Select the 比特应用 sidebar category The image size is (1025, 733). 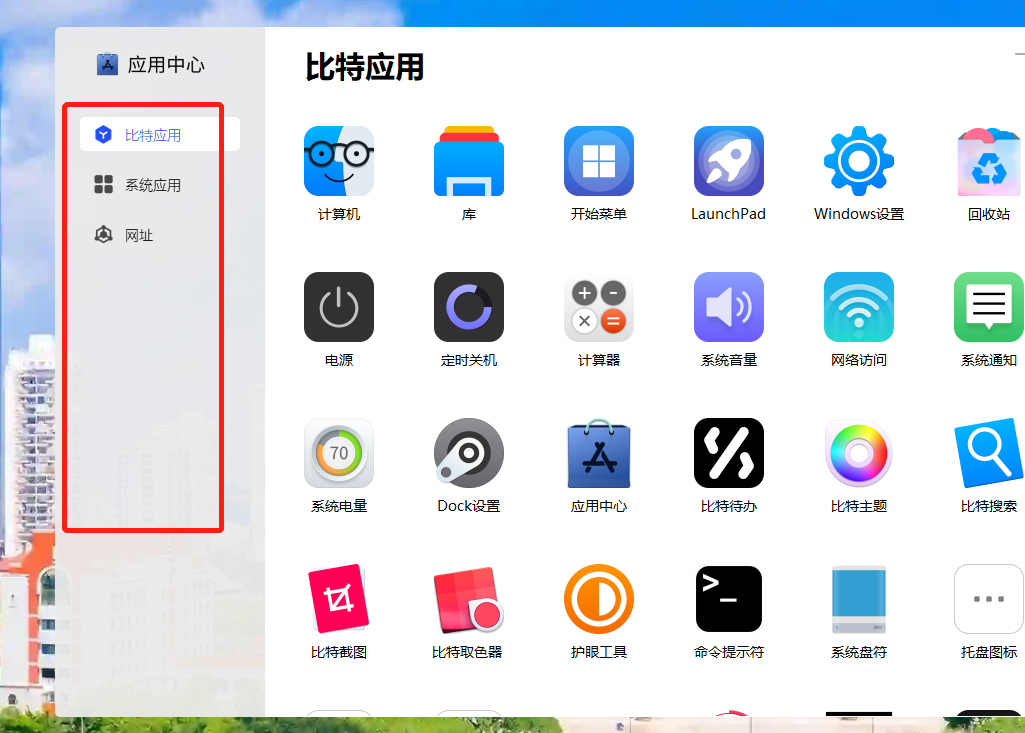pyautogui.click(x=160, y=134)
